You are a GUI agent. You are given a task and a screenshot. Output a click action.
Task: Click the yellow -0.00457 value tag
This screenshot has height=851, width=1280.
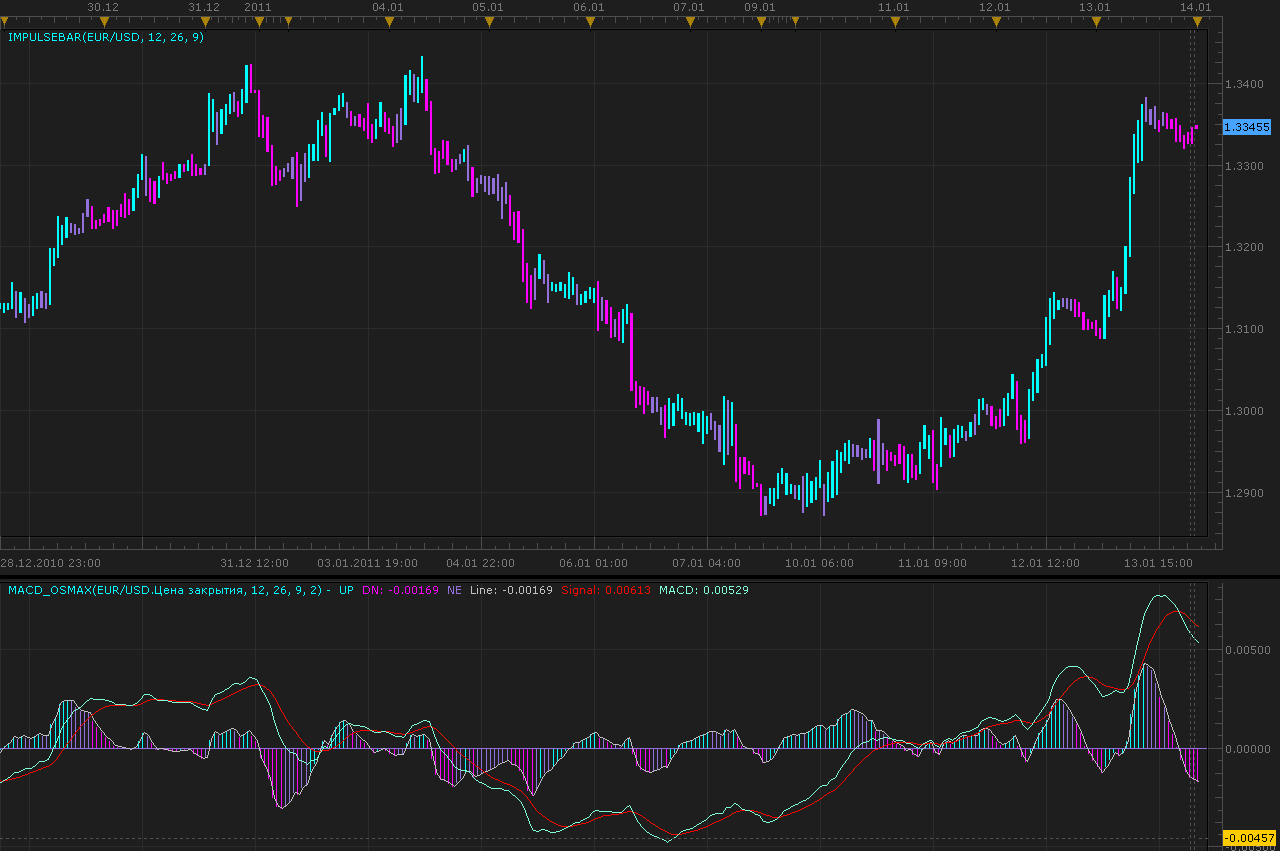coord(1250,838)
